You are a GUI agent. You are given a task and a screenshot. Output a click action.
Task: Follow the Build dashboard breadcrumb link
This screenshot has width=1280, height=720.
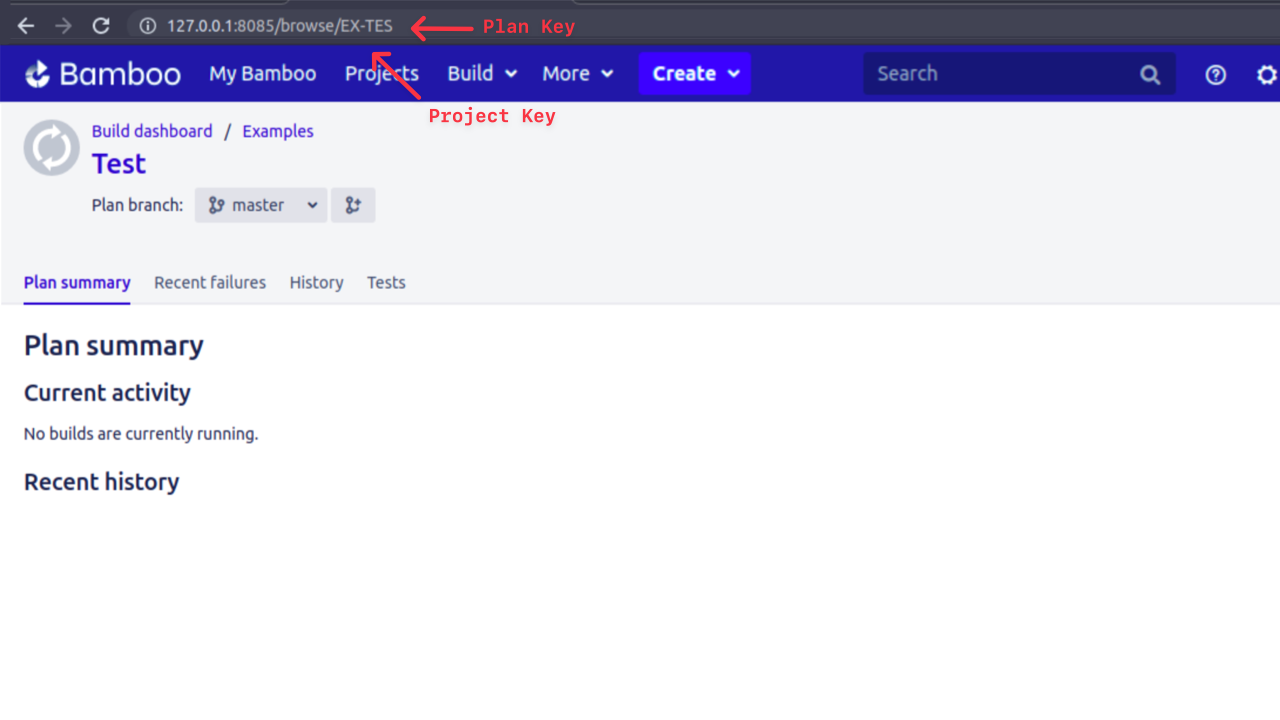tap(152, 131)
